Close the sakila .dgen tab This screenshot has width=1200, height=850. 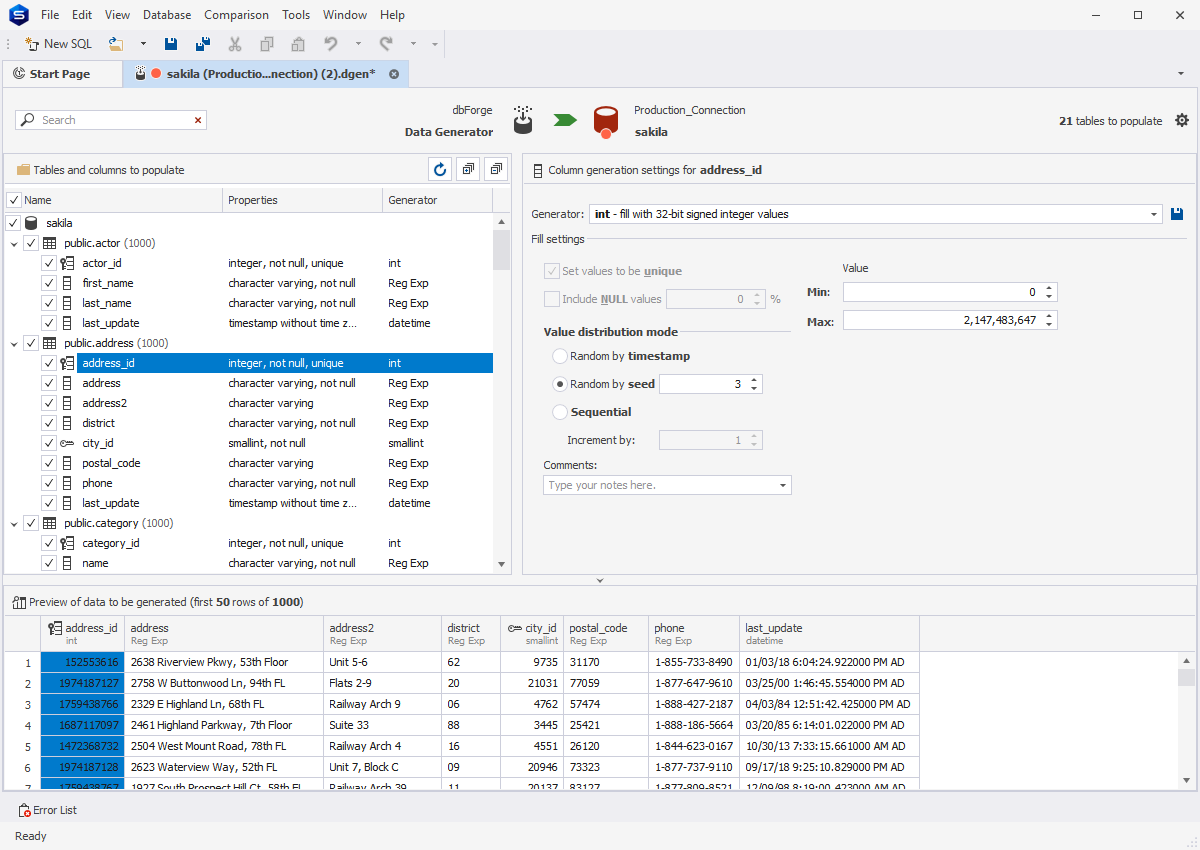[394, 74]
